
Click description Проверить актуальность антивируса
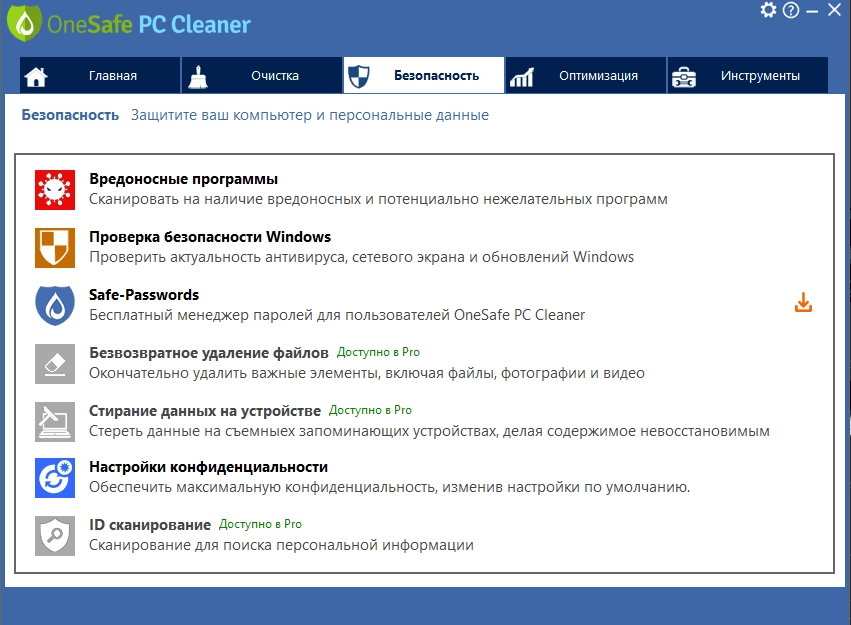(361, 257)
